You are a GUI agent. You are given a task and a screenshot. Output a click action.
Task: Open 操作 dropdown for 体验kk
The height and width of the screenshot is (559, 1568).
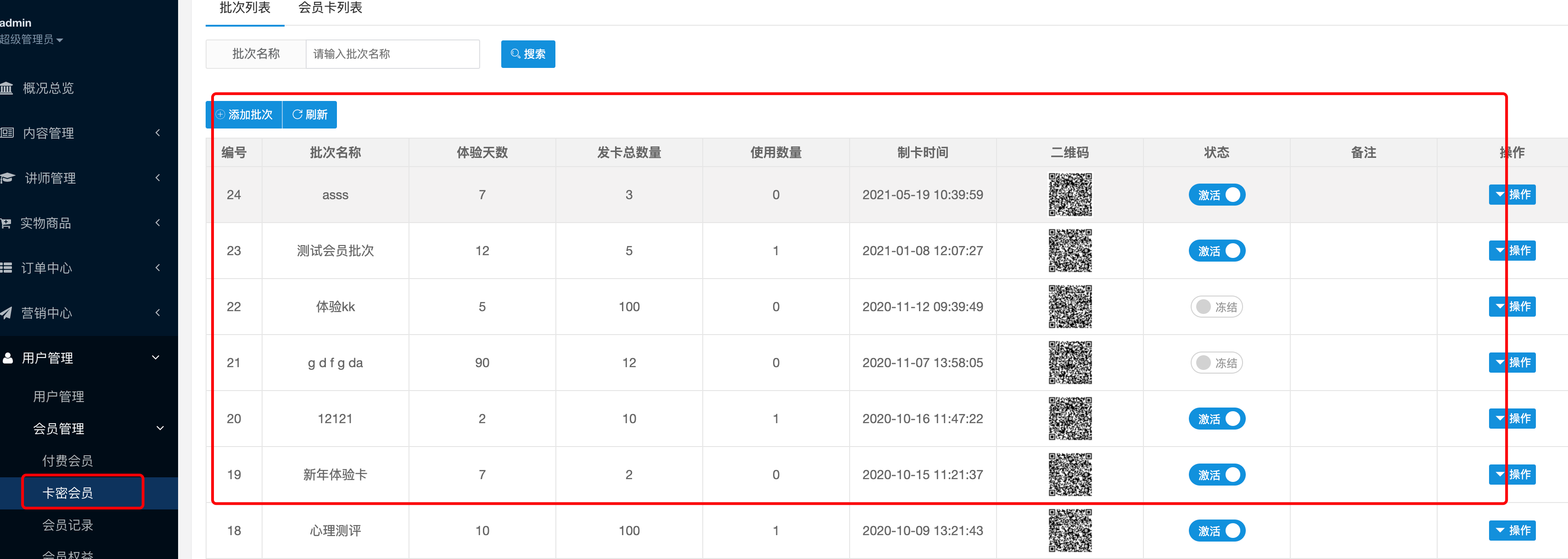[x=1512, y=307]
